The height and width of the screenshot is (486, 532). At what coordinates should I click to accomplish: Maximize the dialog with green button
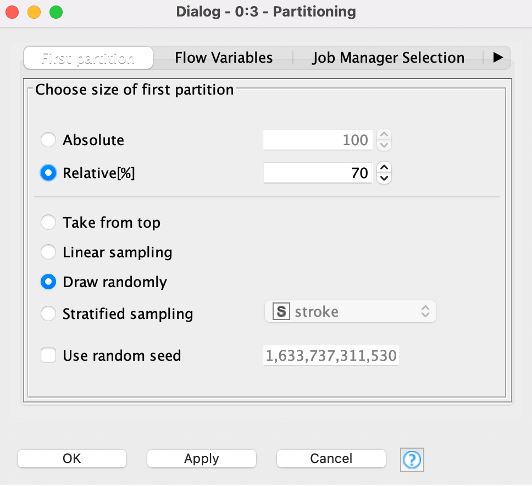56,12
